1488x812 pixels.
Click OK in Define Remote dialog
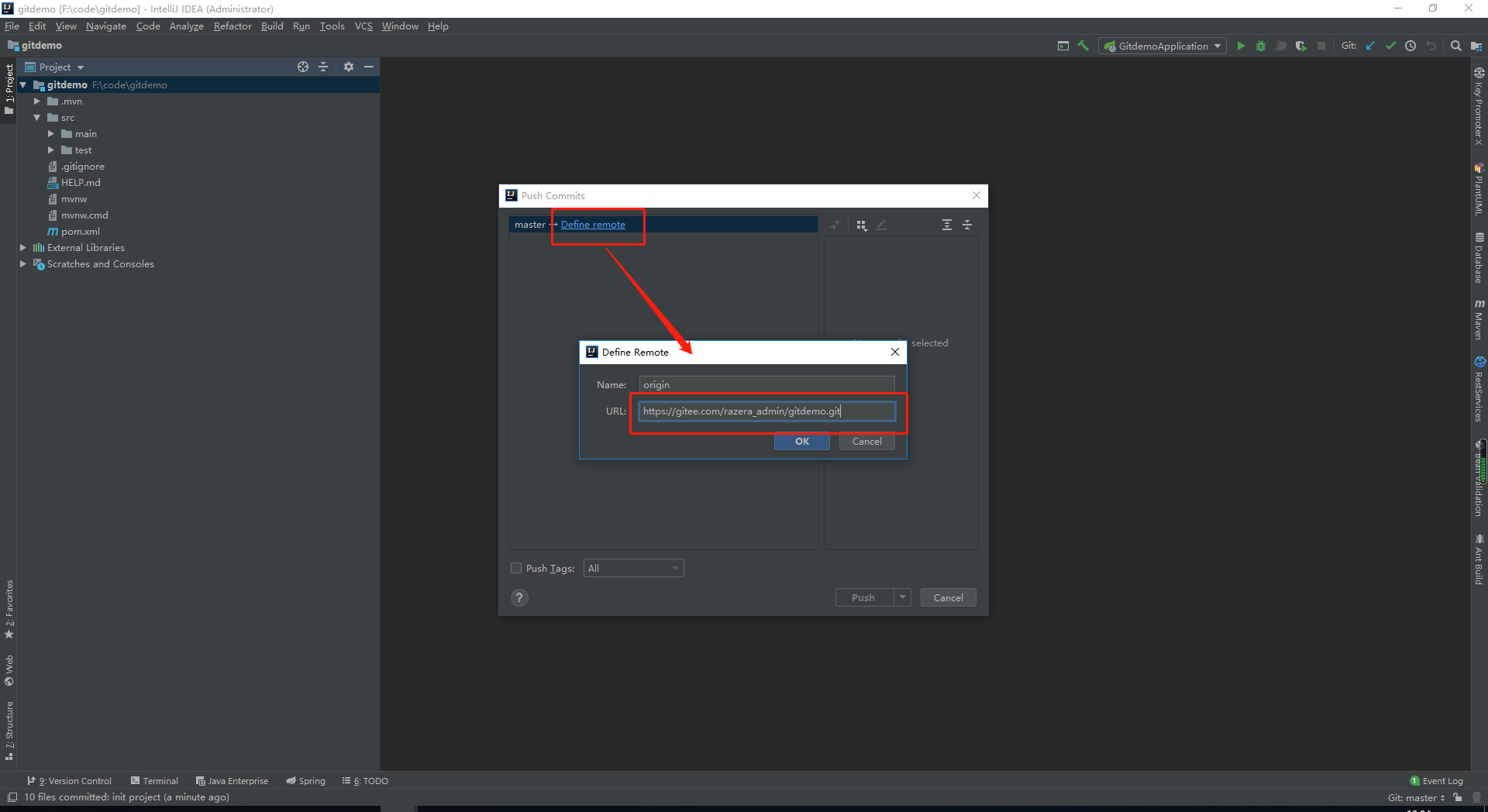[x=802, y=442]
